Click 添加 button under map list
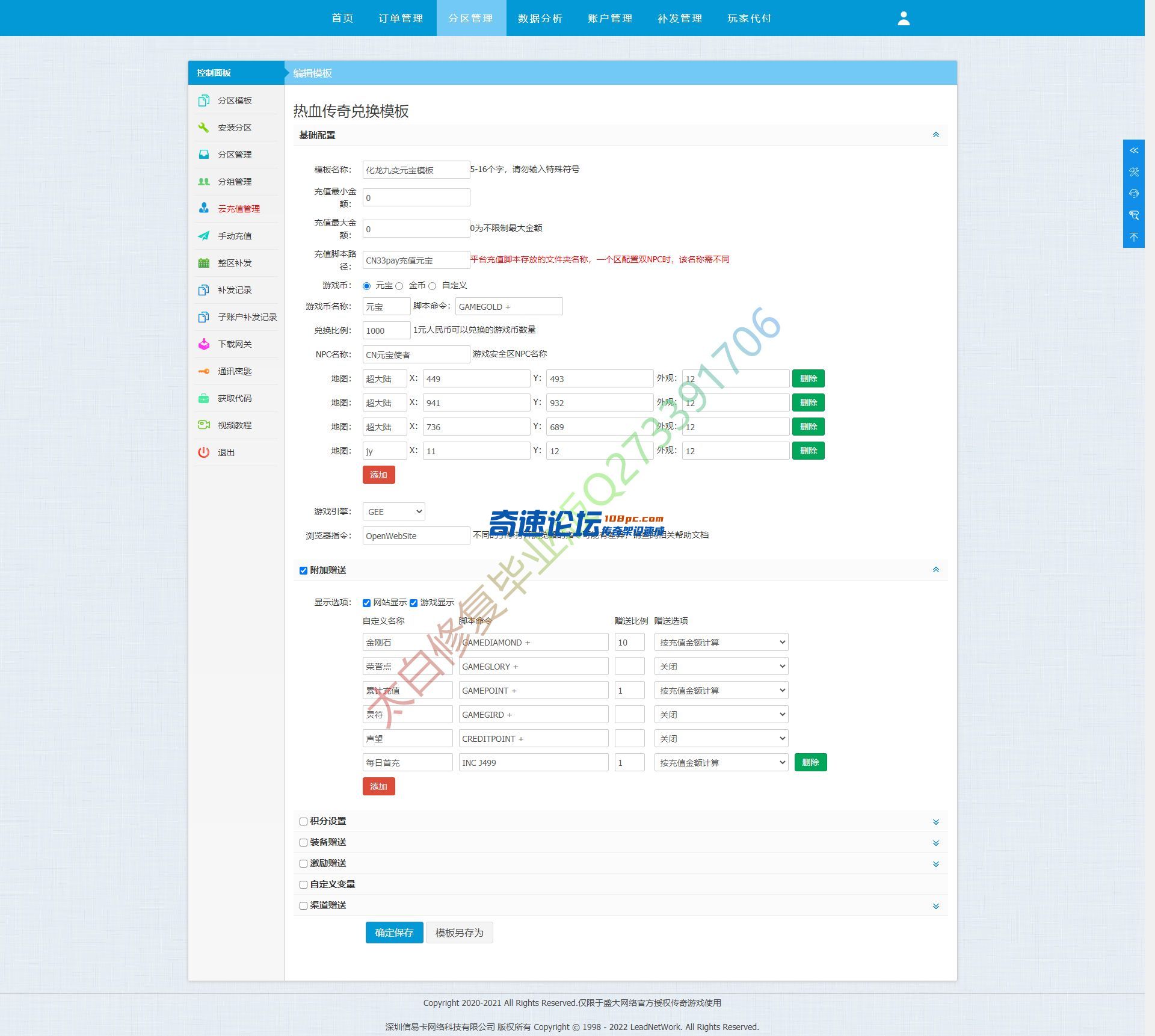 (x=378, y=475)
